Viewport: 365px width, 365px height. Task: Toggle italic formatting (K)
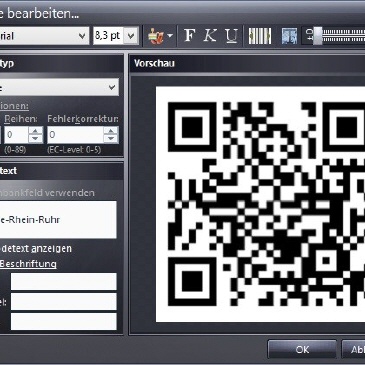click(x=210, y=36)
